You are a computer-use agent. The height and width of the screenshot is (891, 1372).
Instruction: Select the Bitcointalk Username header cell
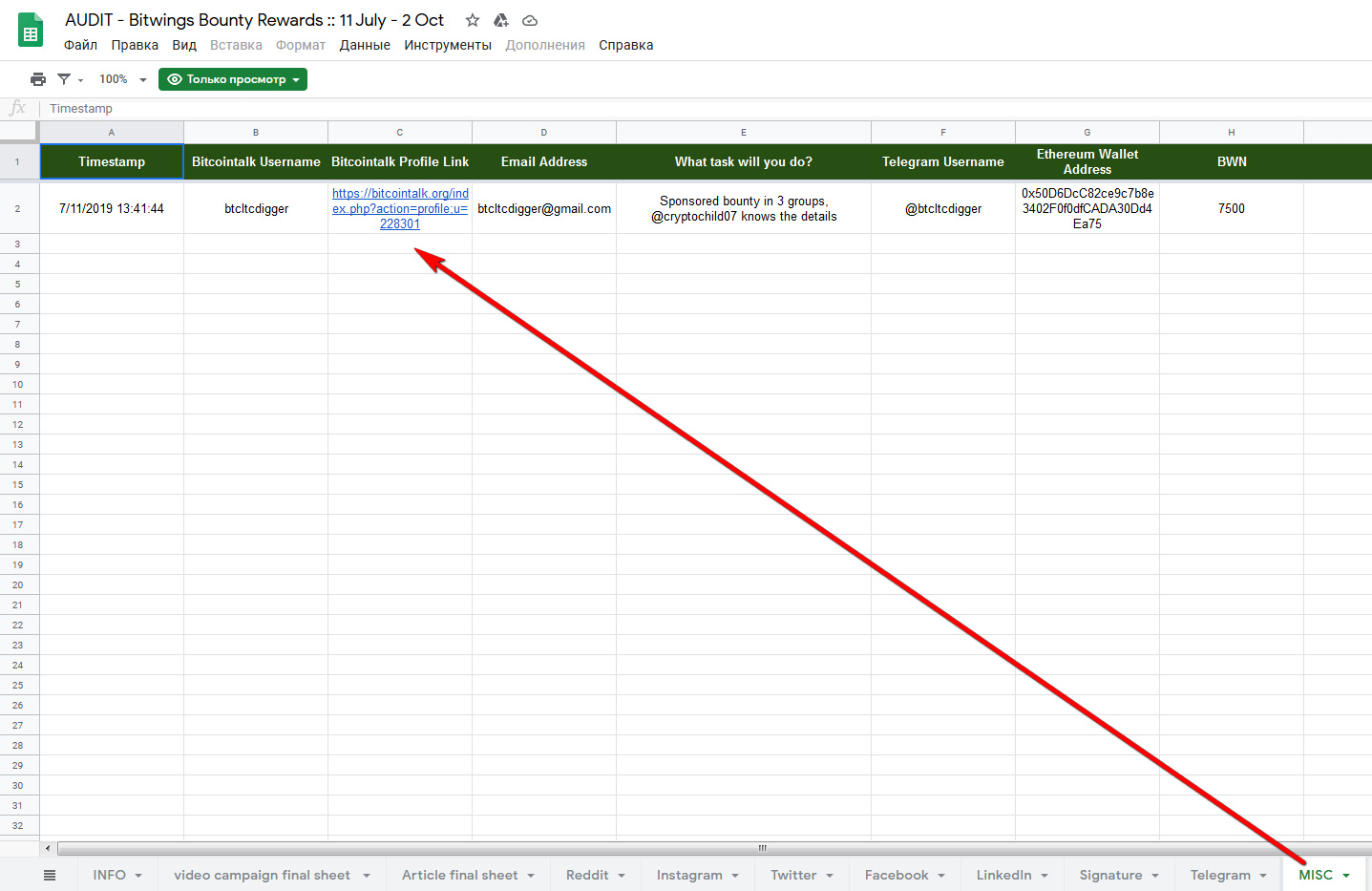tap(256, 161)
